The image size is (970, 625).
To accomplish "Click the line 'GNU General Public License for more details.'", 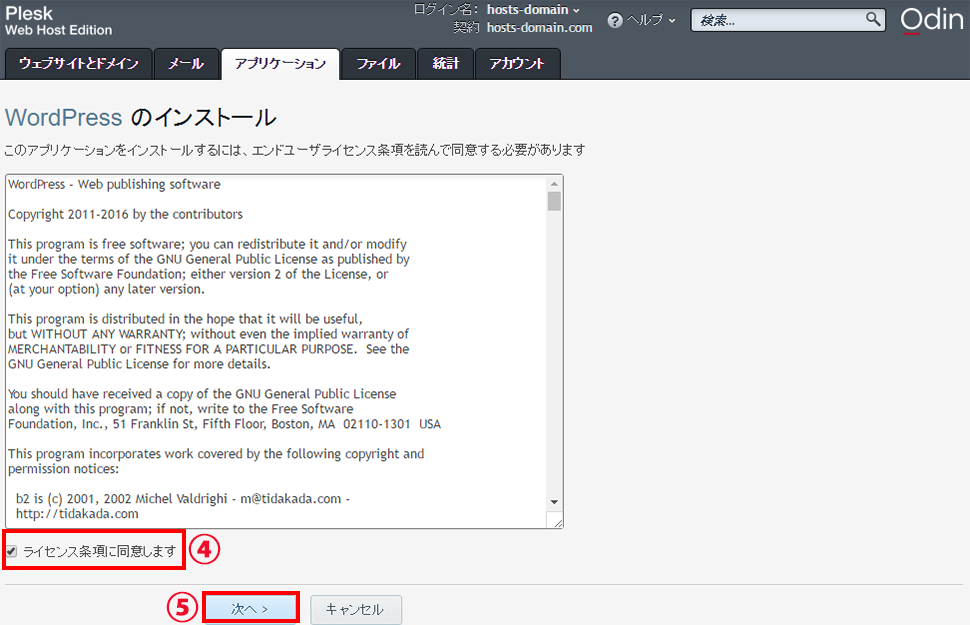I will click(x=139, y=364).
